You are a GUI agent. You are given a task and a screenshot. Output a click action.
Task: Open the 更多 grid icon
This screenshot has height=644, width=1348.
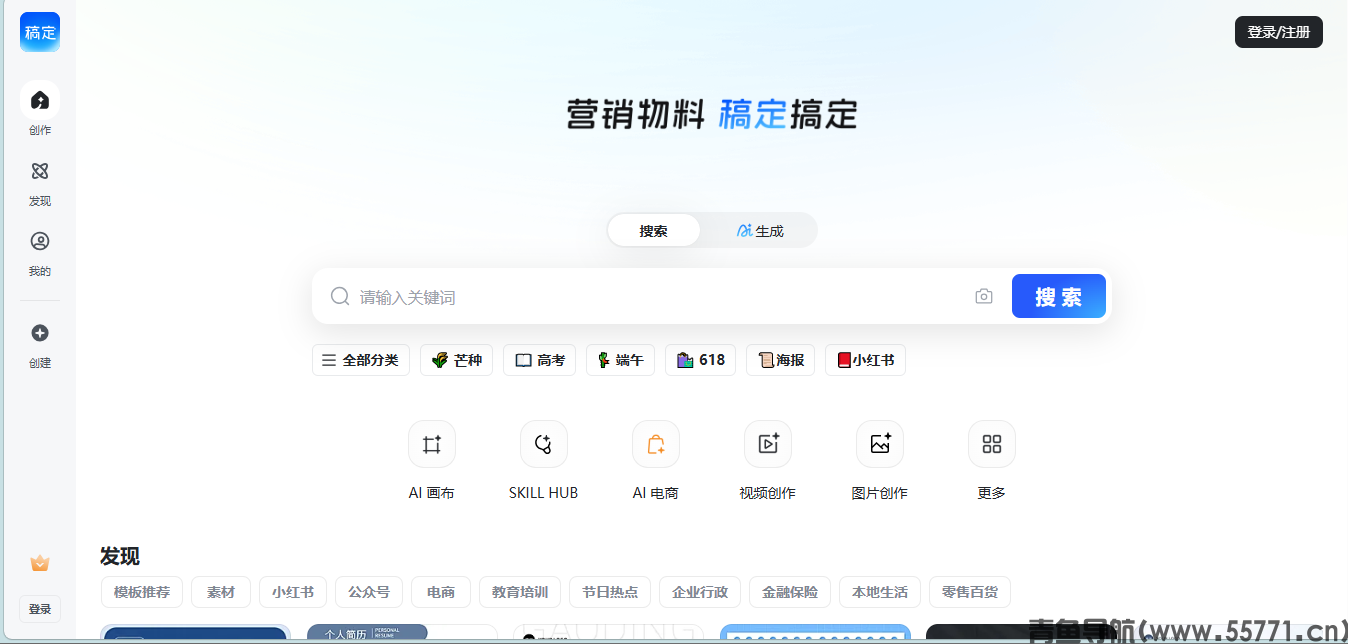click(992, 444)
